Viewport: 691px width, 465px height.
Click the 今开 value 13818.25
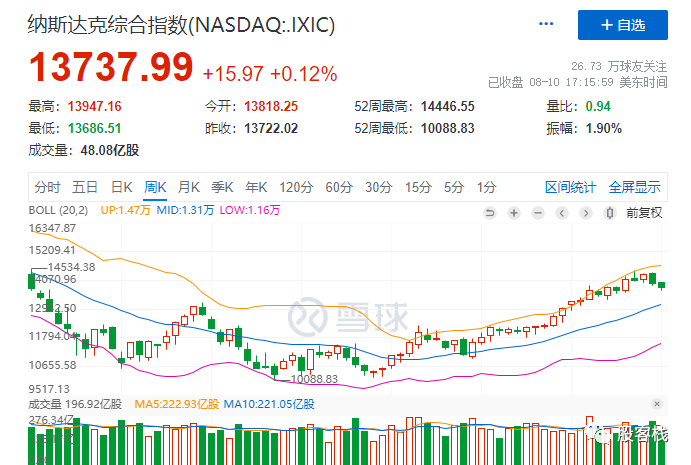271,107
